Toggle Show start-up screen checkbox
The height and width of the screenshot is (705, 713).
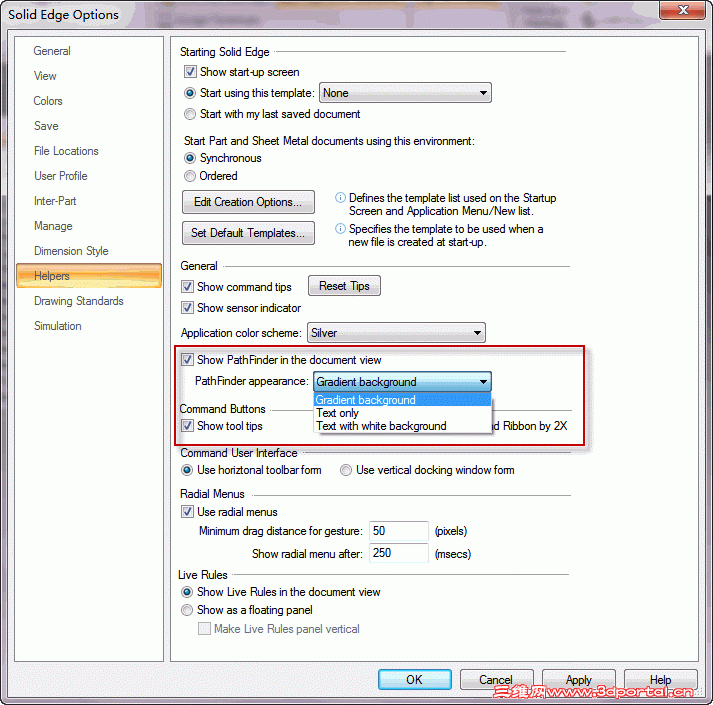pos(190,72)
